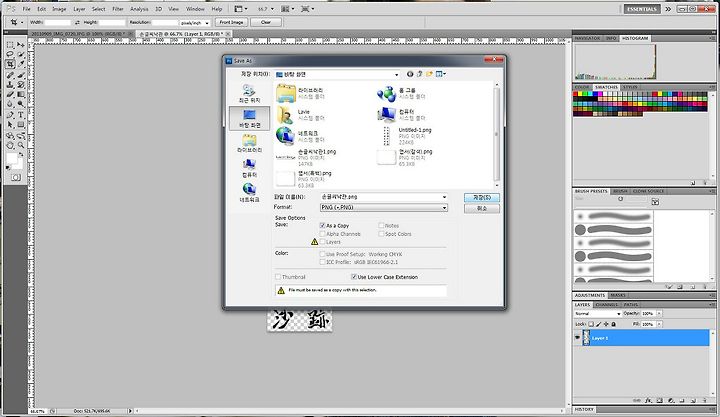Toggle the Layers checkbox in Save Options
Image resolution: width=720 pixels, height=417 pixels.
322,242
